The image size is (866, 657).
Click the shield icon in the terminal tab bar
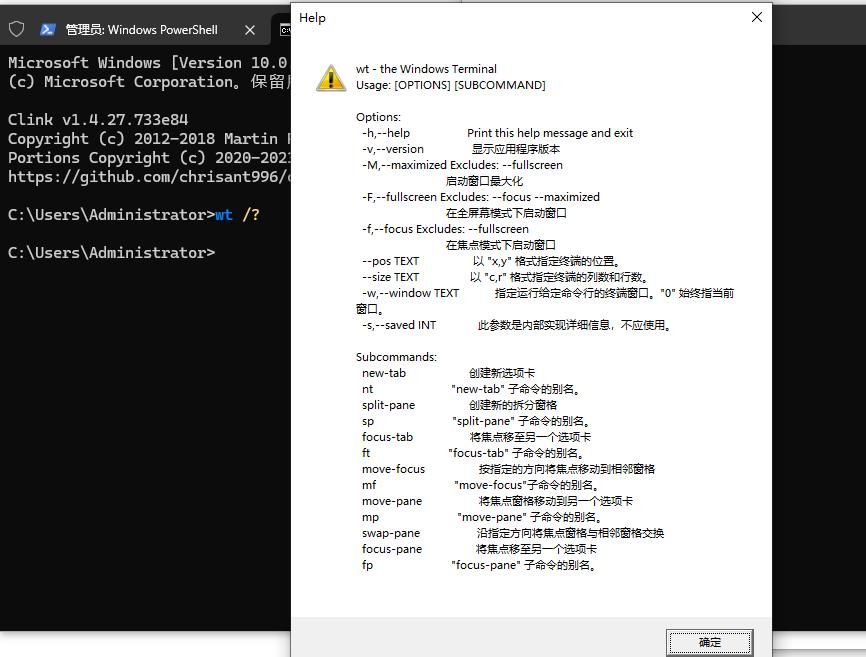tap(15, 30)
